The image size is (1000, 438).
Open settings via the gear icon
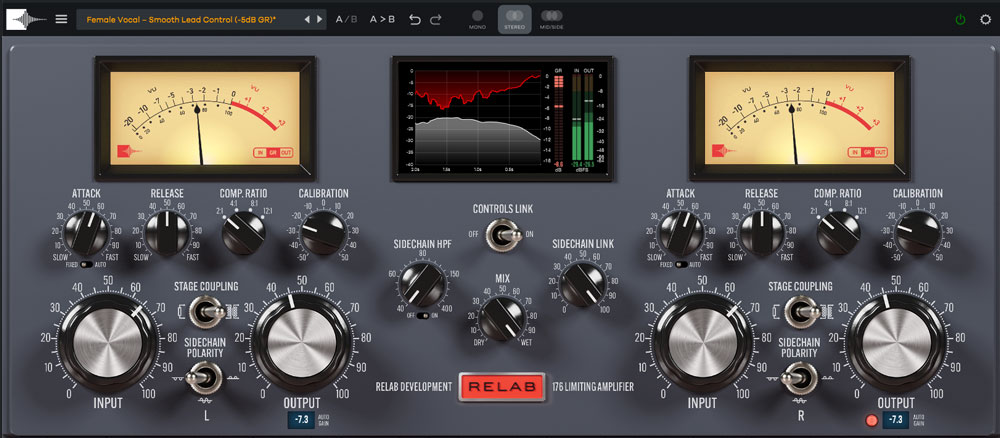(985, 19)
